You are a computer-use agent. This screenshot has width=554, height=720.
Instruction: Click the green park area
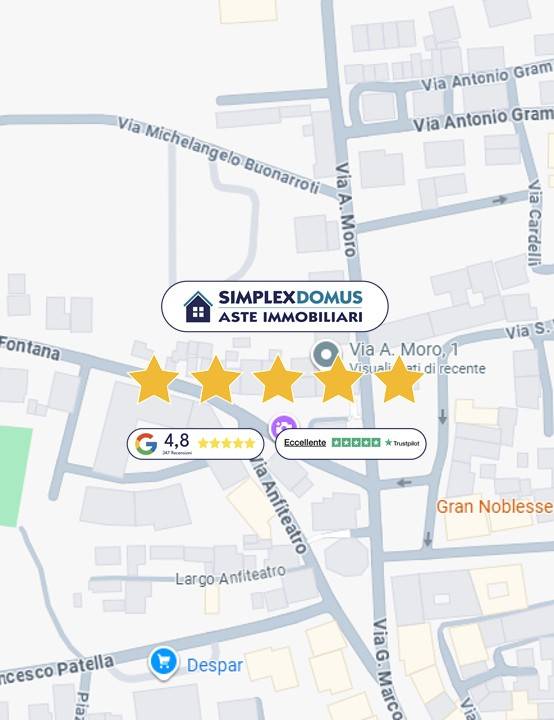coord(14,476)
